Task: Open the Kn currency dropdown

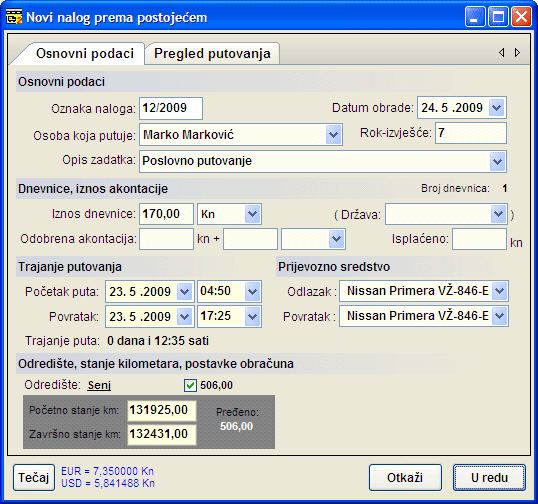Action: 253,214
